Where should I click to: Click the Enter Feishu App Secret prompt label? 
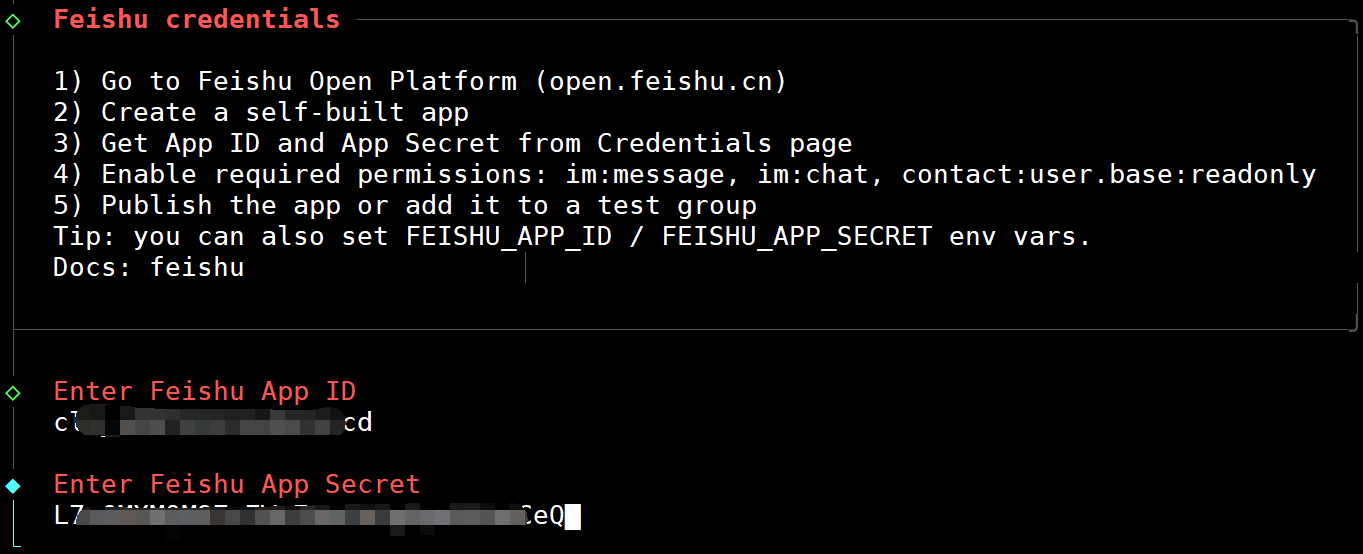coord(237,485)
